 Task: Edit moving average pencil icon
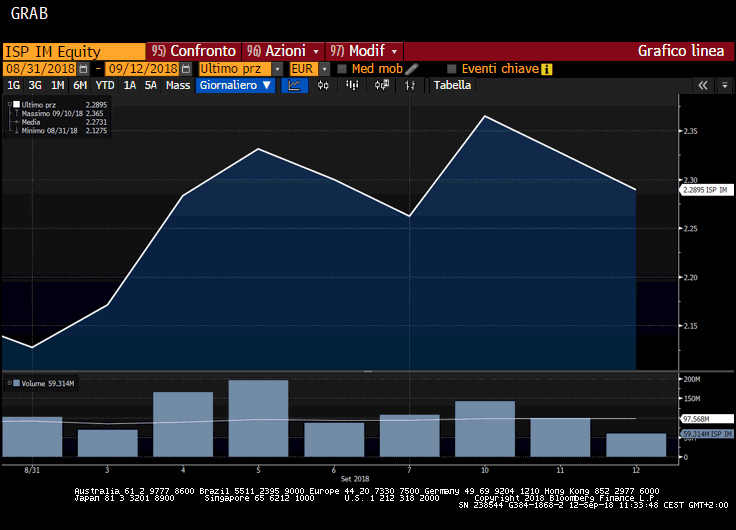pos(412,69)
